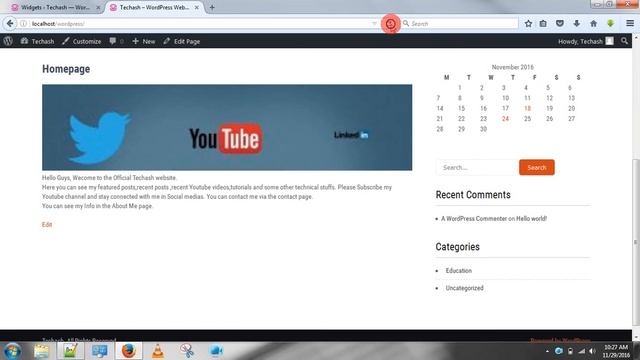The width and height of the screenshot is (640, 360).
Task: Open the Snipping Tool scissors in taskbar
Action: [187, 351]
